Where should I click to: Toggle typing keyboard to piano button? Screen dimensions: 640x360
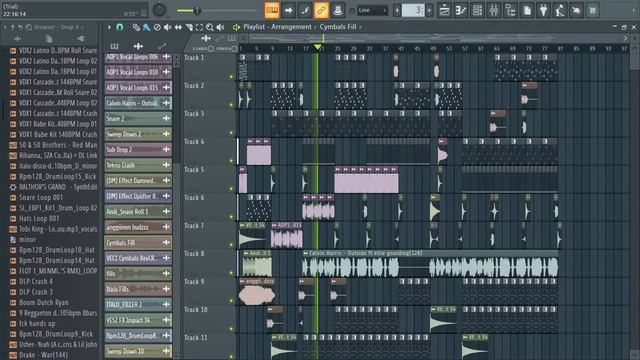point(272,11)
